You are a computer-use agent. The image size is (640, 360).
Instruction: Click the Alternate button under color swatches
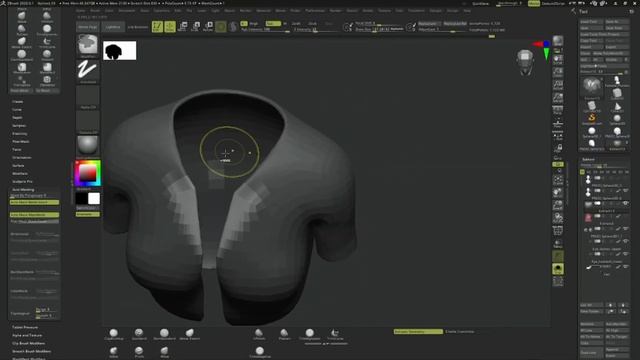pos(87,214)
